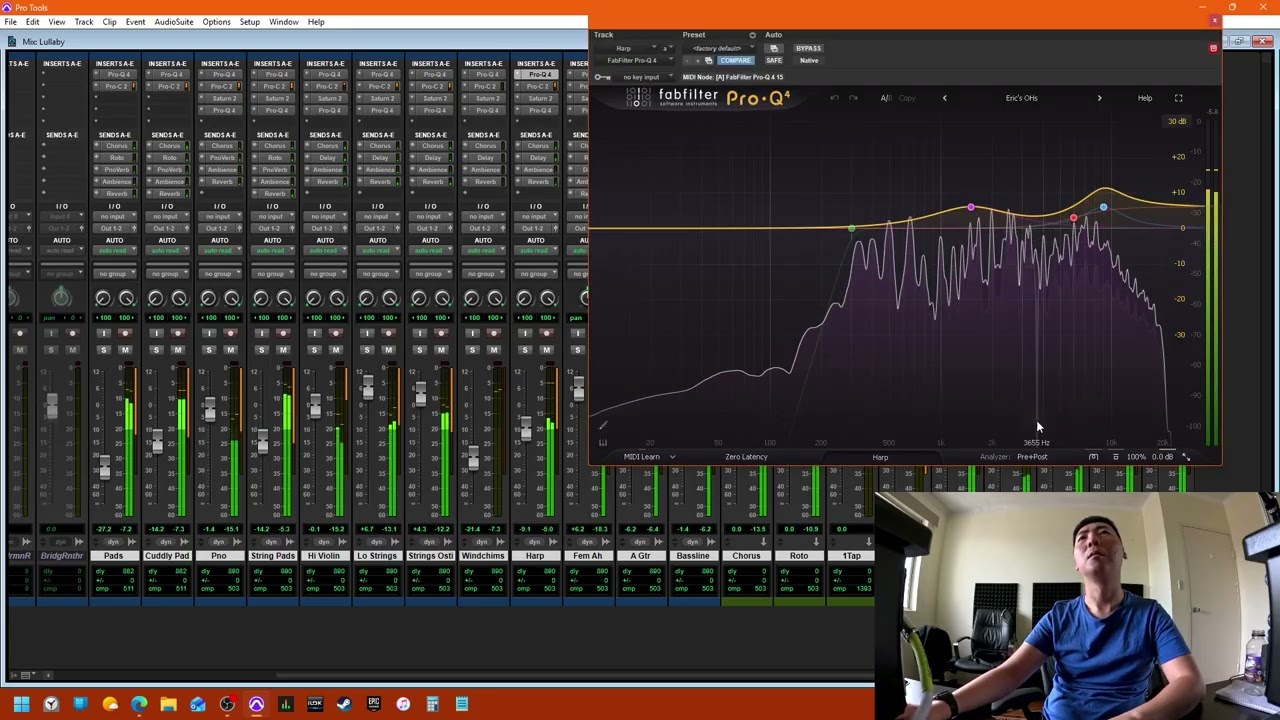
Task: Bypass the FabFilter plug-in
Action: pyautogui.click(x=808, y=48)
